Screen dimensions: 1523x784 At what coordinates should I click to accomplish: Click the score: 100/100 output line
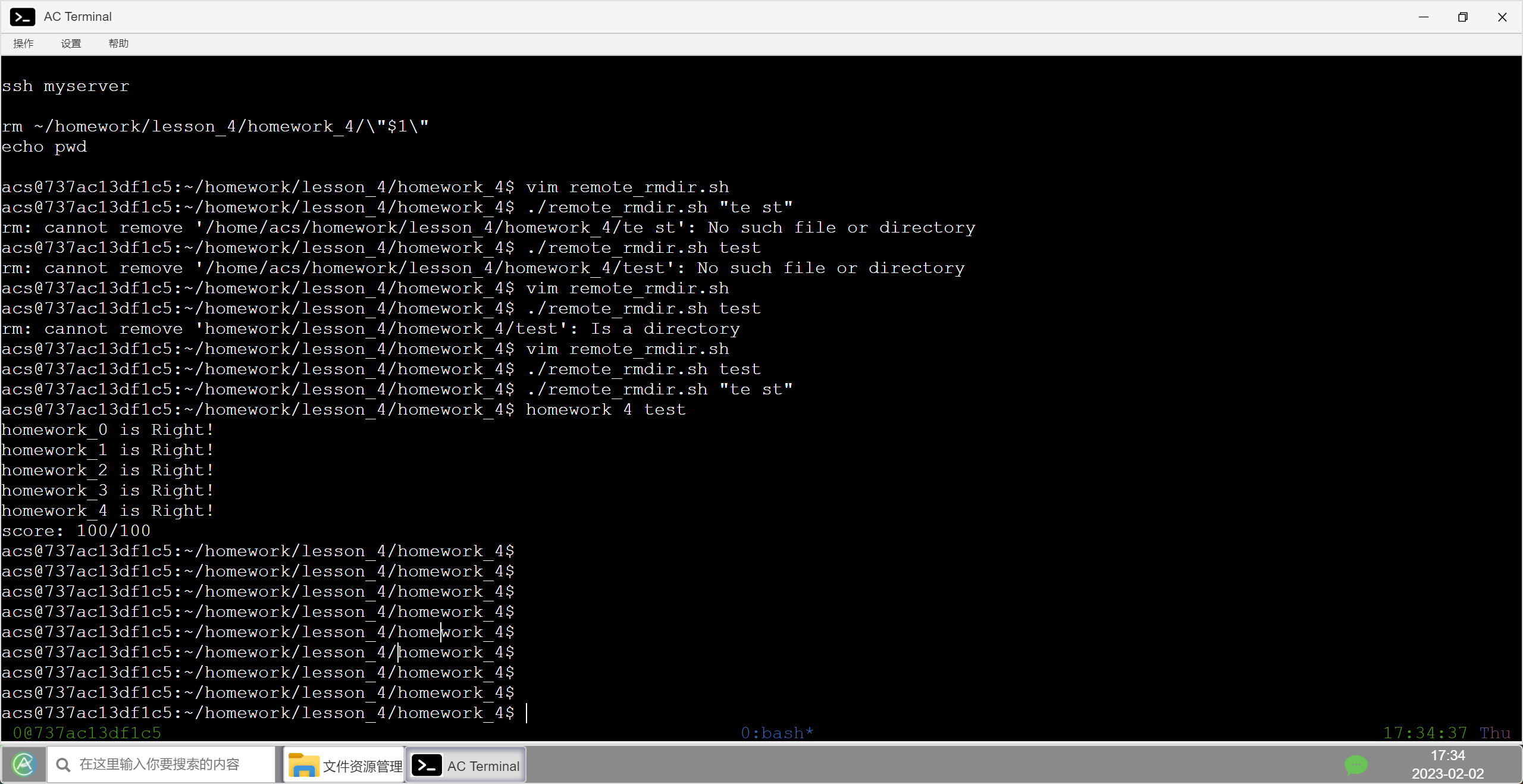tap(76, 531)
